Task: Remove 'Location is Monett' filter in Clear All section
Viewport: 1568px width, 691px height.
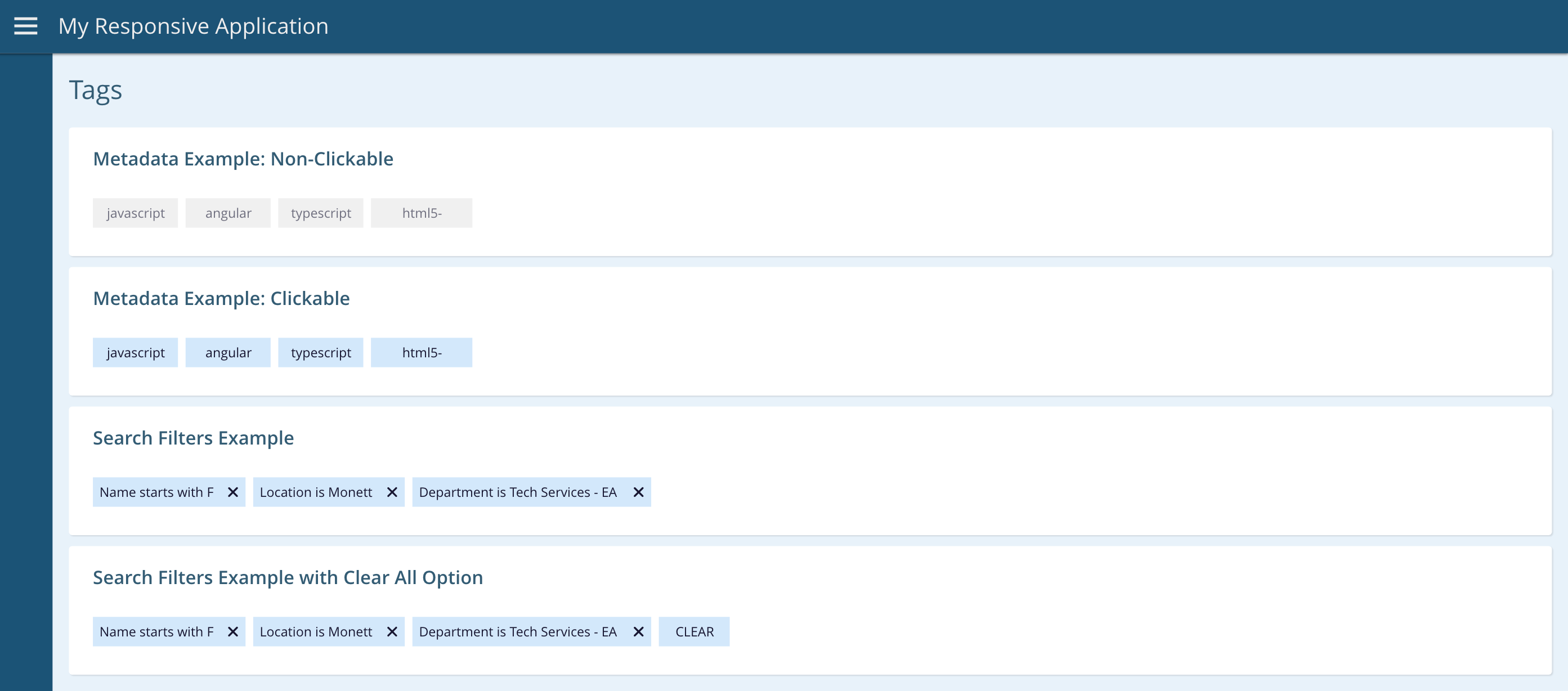Action: tap(392, 631)
